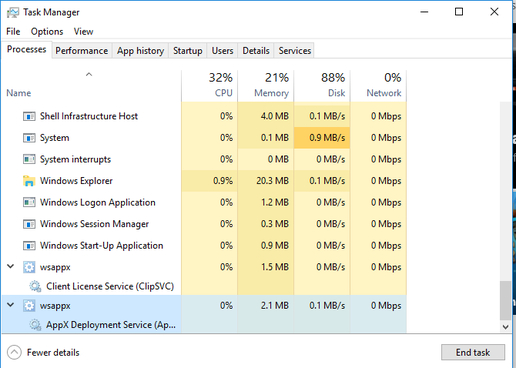The height and width of the screenshot is (368, 516).
Task: Click the AppX Deployment Service gear icon
Action: 35,325
